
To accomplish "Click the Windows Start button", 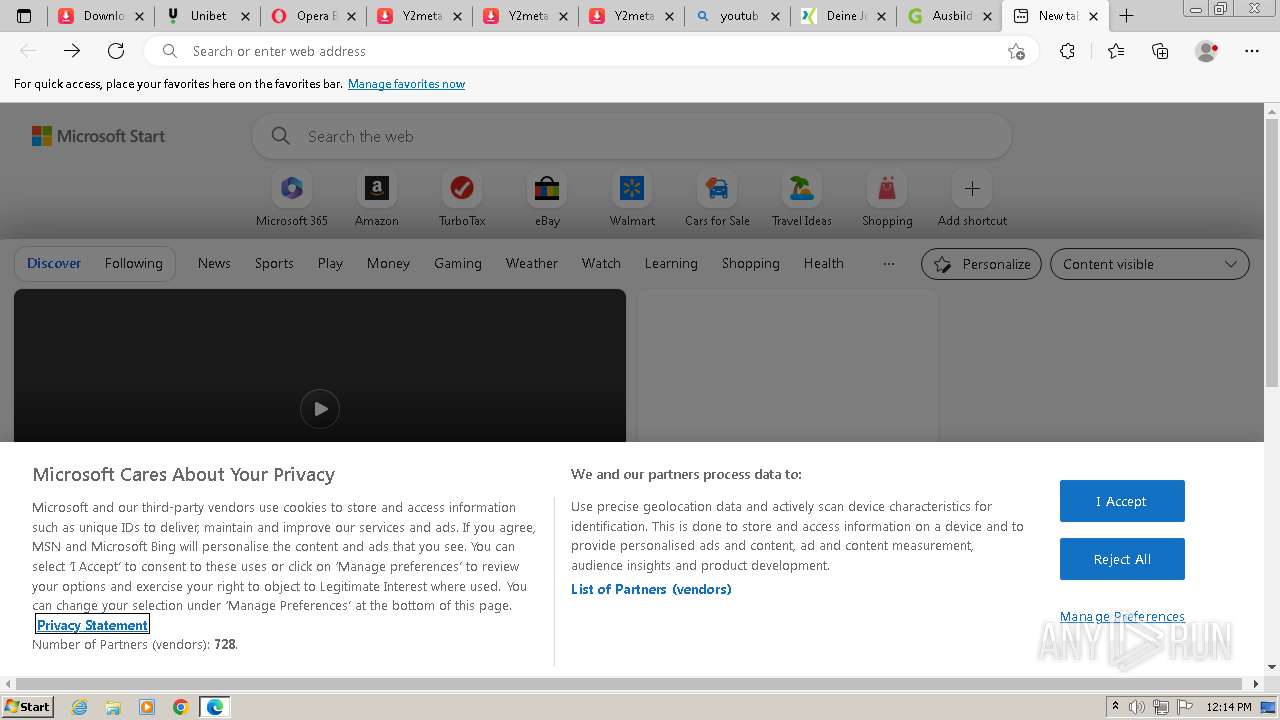I will (x=27, y=707).
